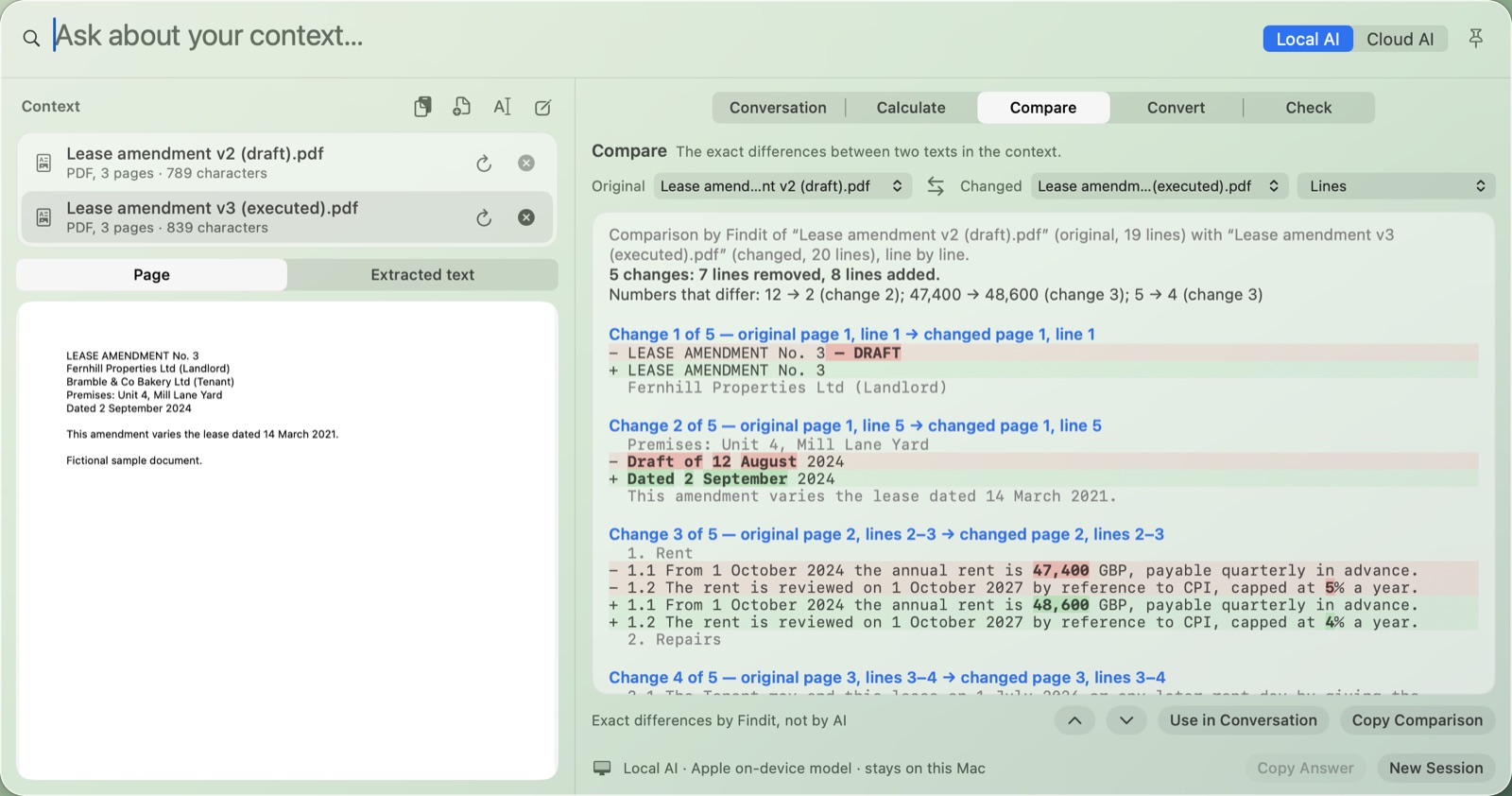
Task: Show the Page preview view
Action: (x=152, y=275)
